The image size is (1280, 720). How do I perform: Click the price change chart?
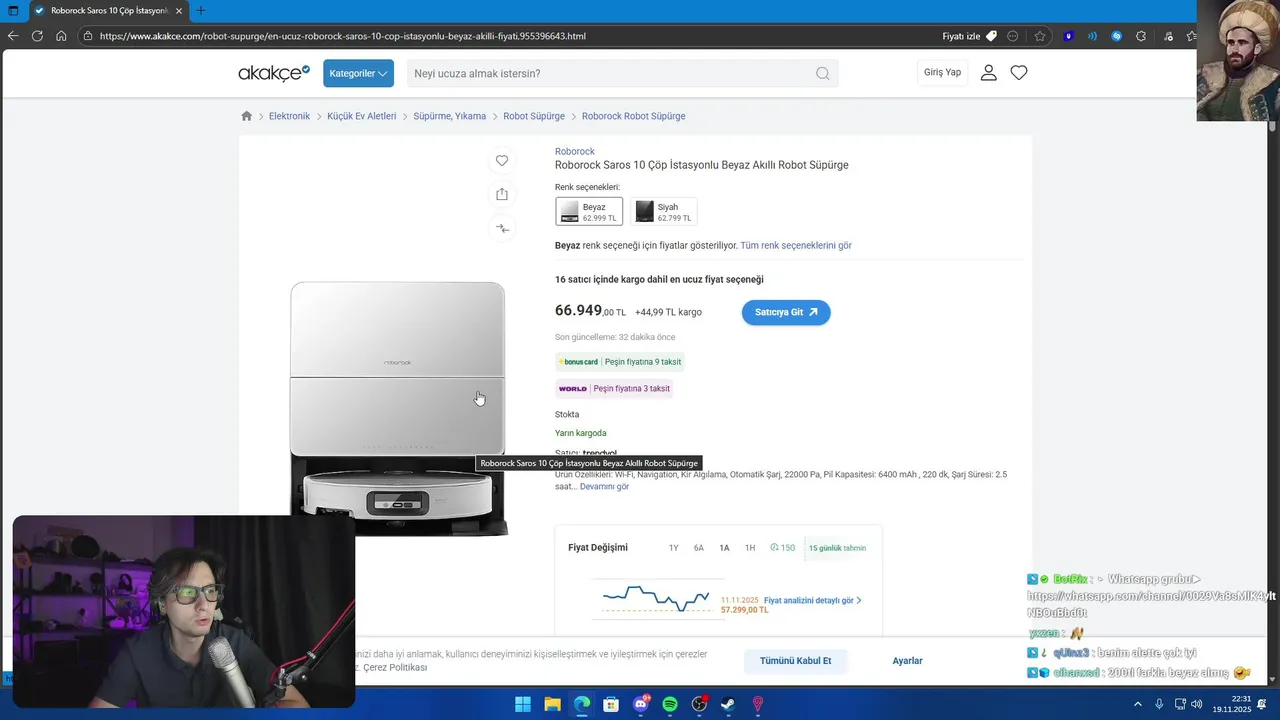(x=657, y=599)
